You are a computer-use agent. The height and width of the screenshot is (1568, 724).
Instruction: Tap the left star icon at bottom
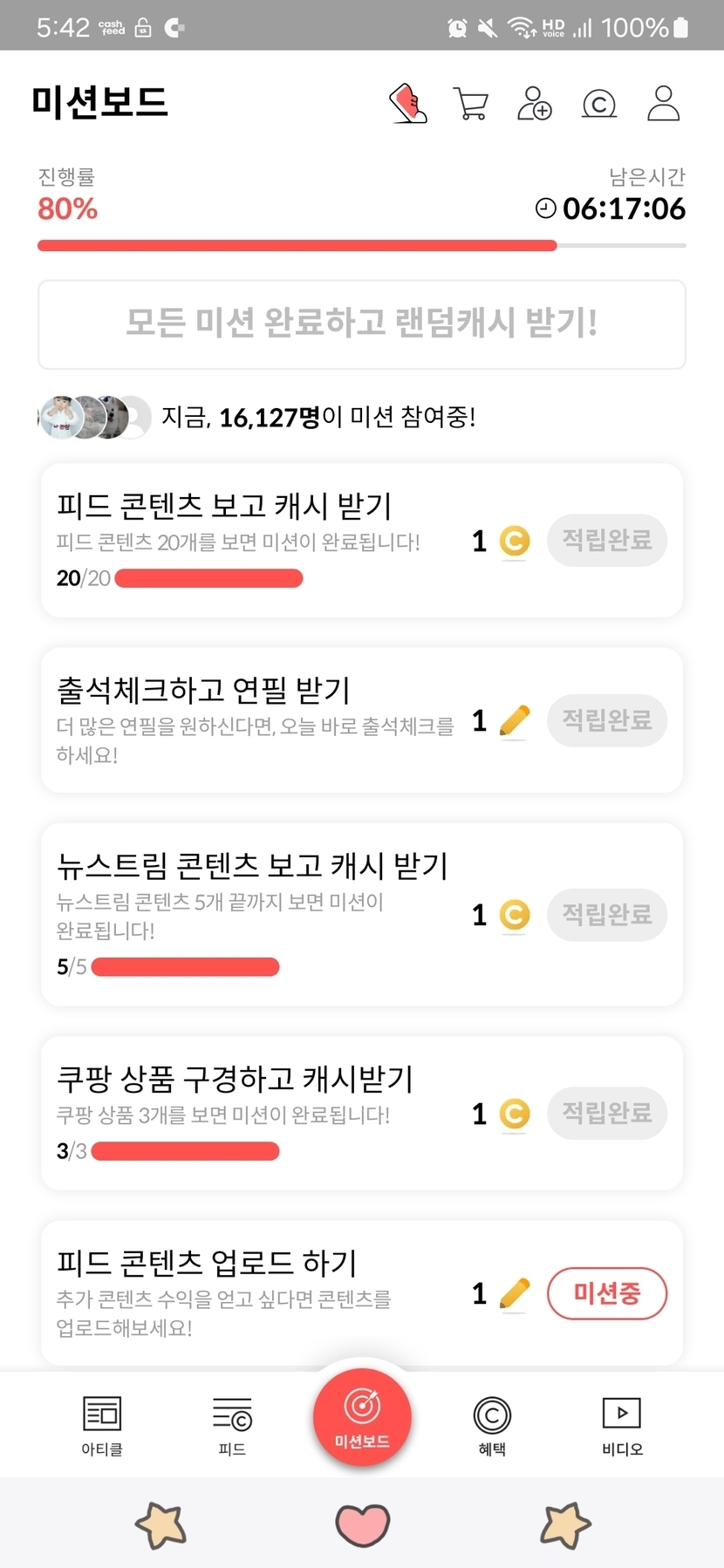161,1525
